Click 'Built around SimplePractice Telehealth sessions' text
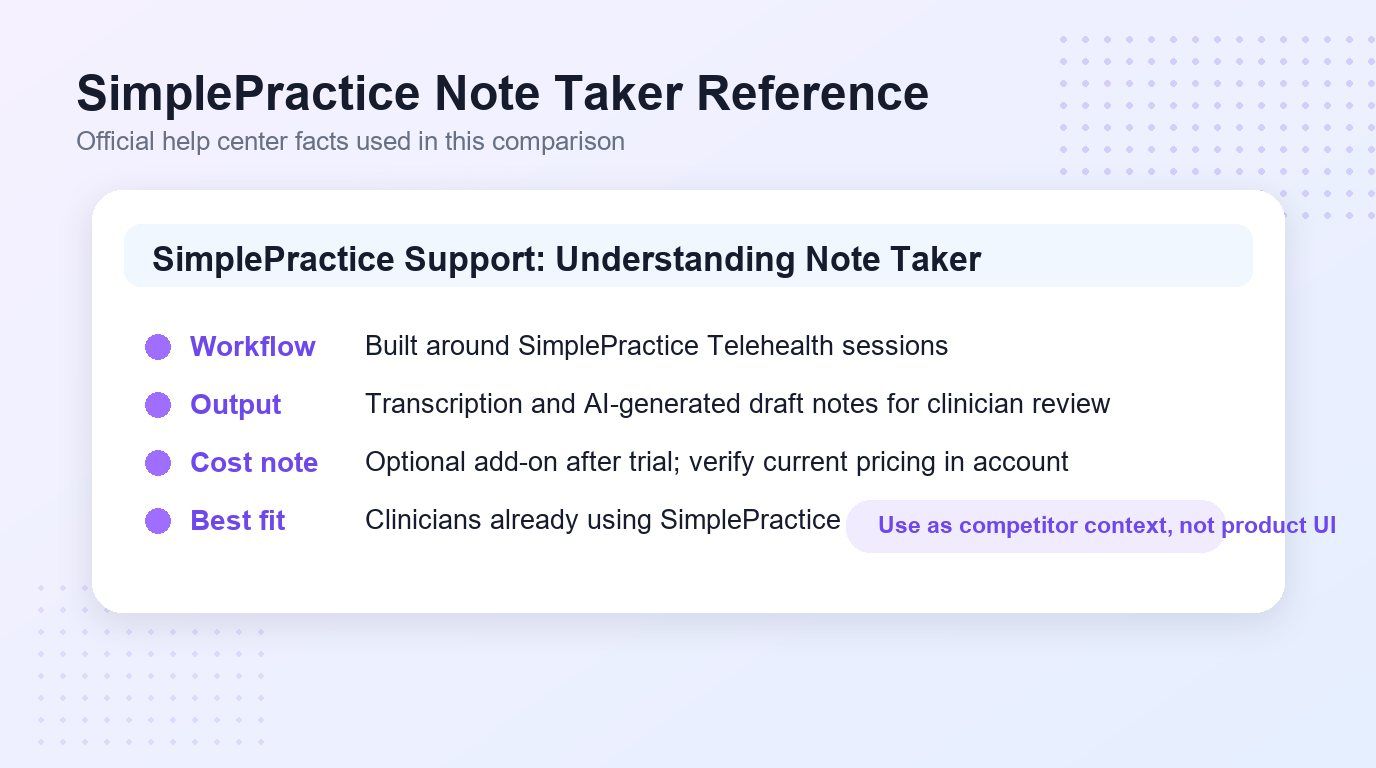 tap(656, 346)
